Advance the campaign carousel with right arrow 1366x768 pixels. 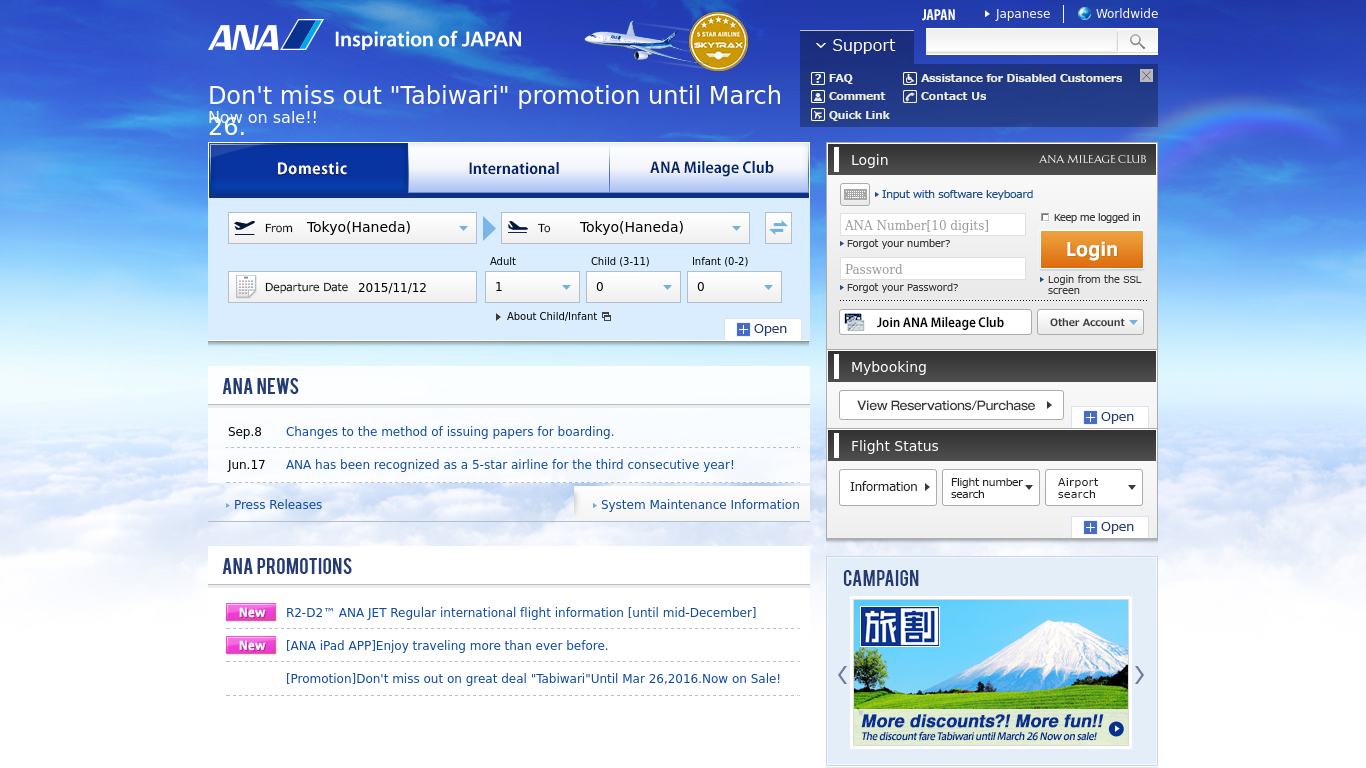(1140, 675)
